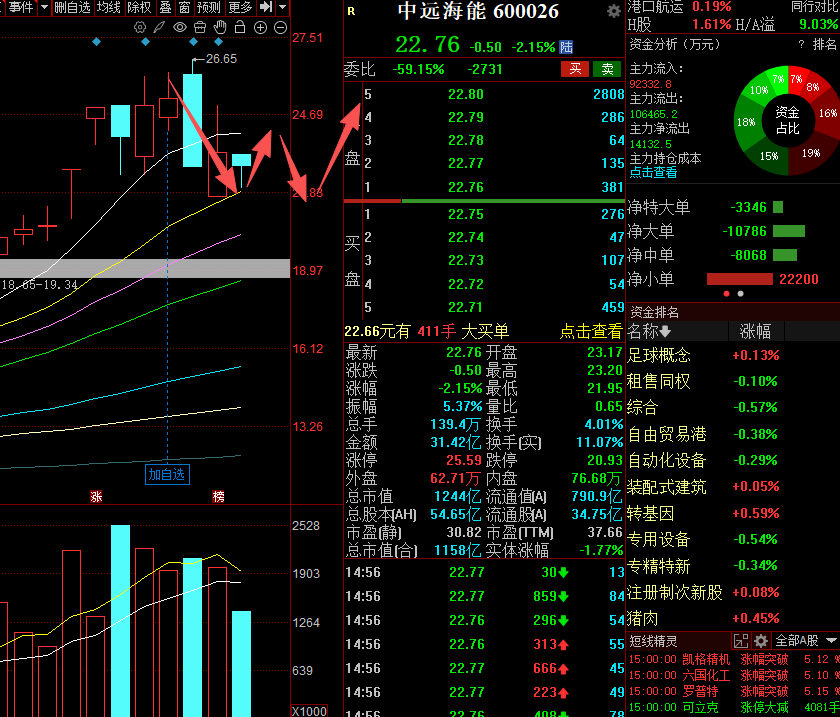Open the dropdown at the toolbar's far end

(282, 8)
